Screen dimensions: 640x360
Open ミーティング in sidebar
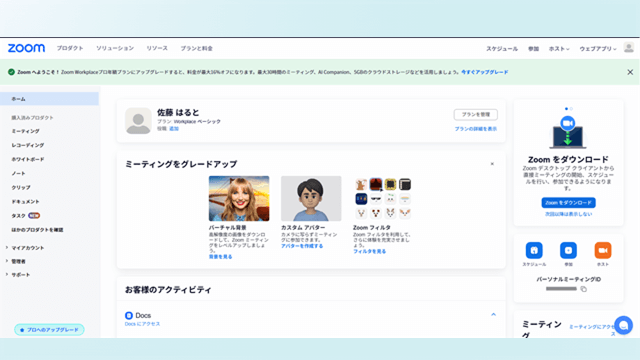(x=25, y=131)
